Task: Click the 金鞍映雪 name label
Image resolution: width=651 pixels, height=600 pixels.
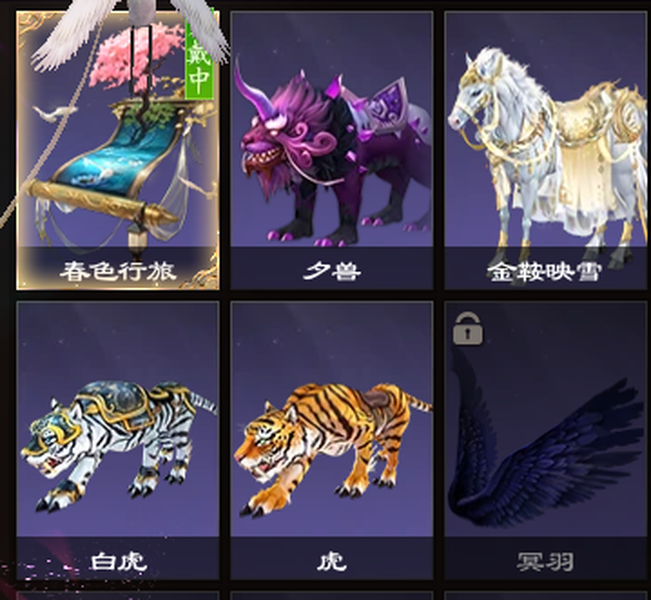Action: [x=545, y=272]
